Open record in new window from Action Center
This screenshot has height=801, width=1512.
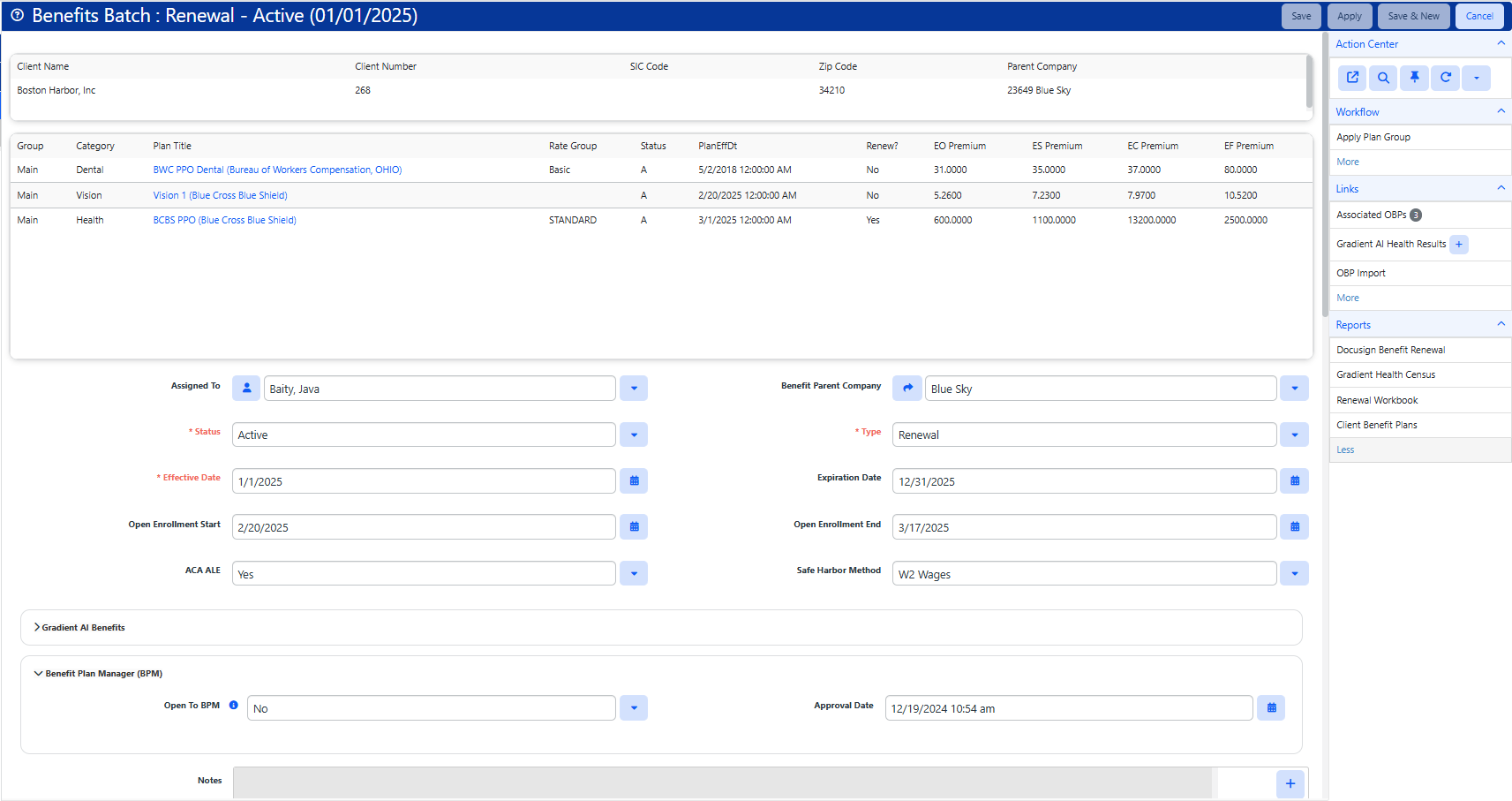[1351, 78]
